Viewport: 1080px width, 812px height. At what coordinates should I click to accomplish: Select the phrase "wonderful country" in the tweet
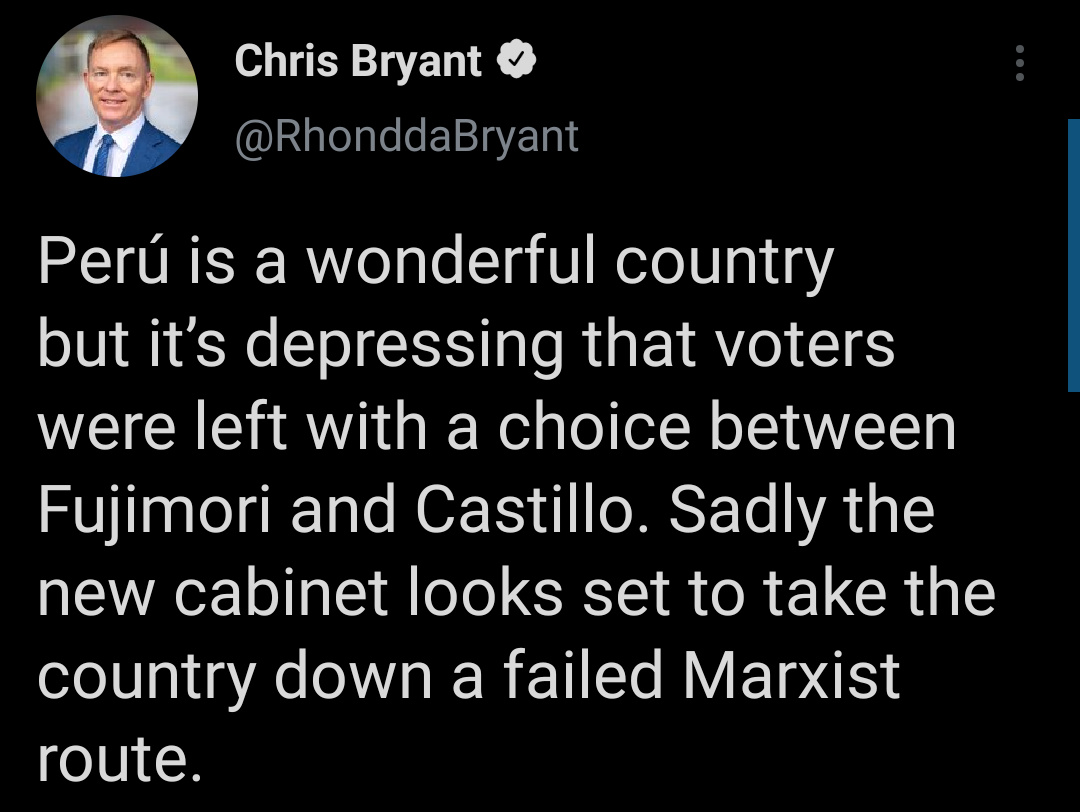click(x=568, y=262)
